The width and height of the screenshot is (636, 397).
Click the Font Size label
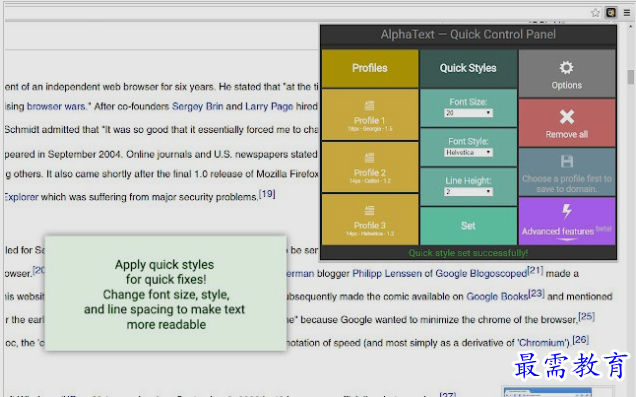coord(468,102)
